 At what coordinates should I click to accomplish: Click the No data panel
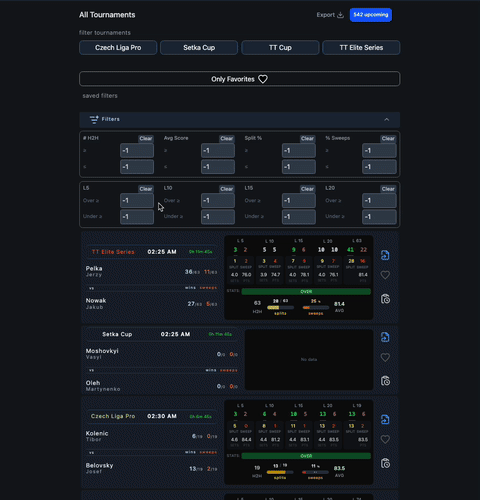point(309,359)
